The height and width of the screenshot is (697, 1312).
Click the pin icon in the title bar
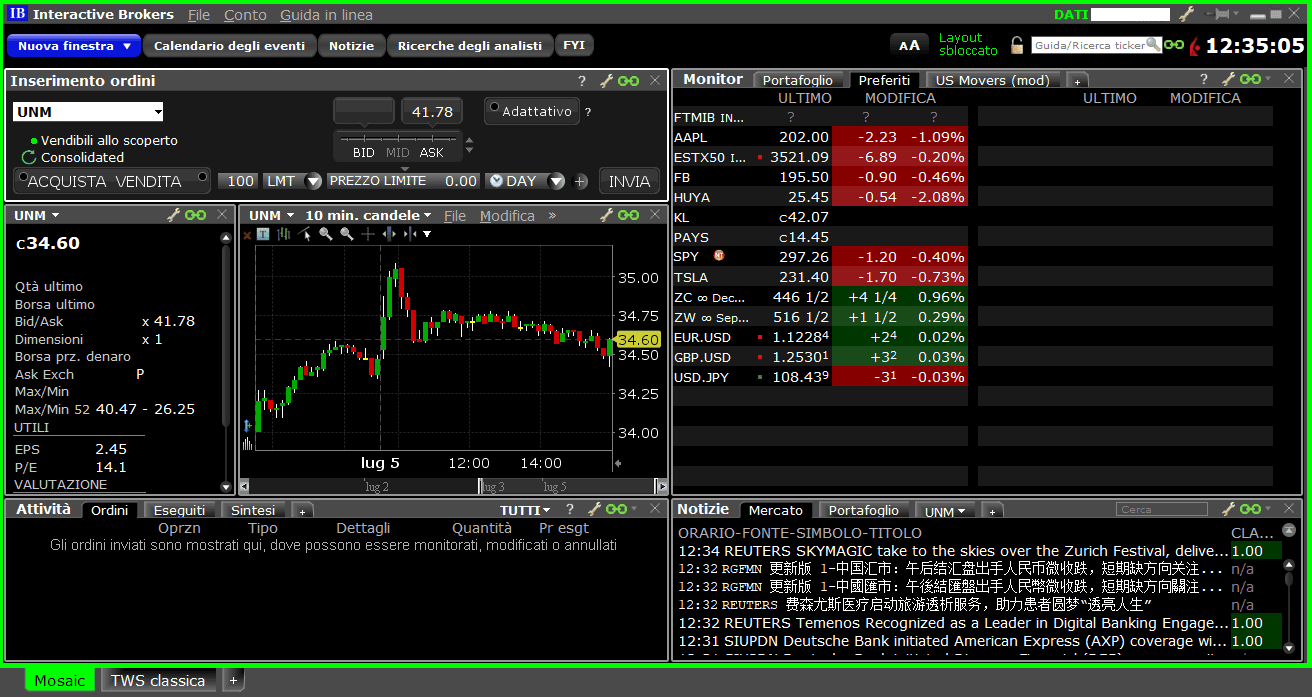pos(1218,14)
